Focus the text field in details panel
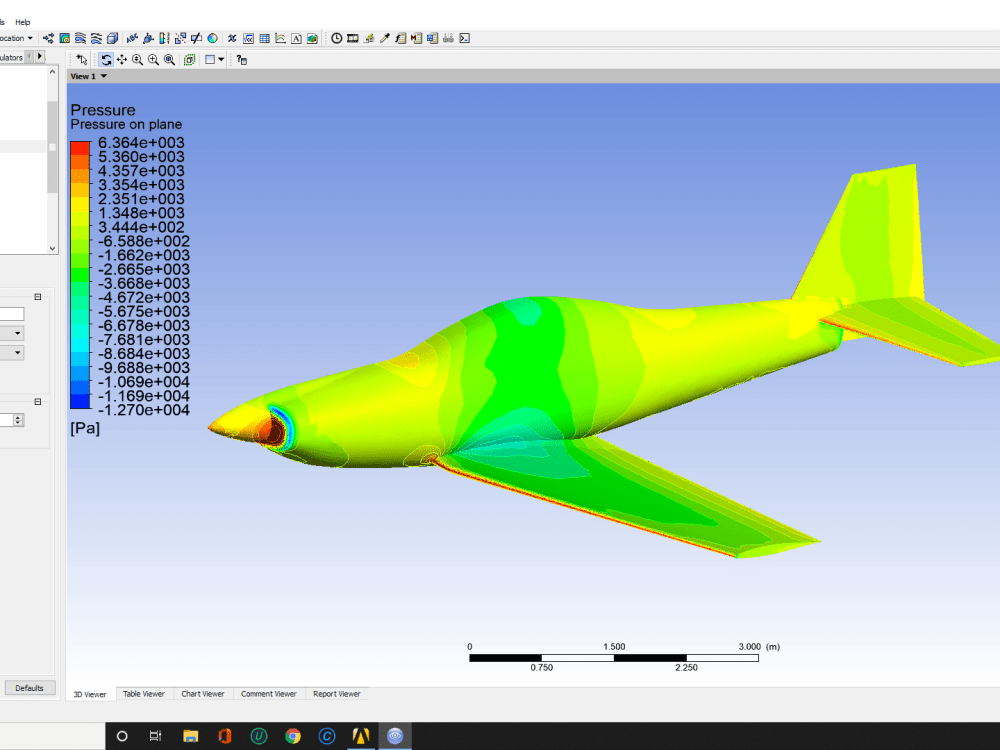The image size is (1000, 750). 12,313
